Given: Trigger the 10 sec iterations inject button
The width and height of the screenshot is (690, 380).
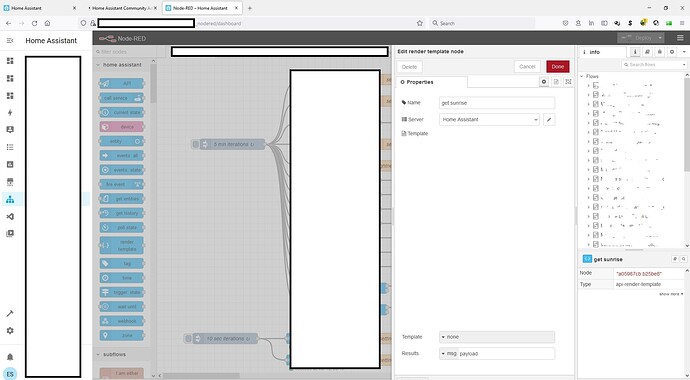Looking at the screenshot, I should [x=188, y=339].
